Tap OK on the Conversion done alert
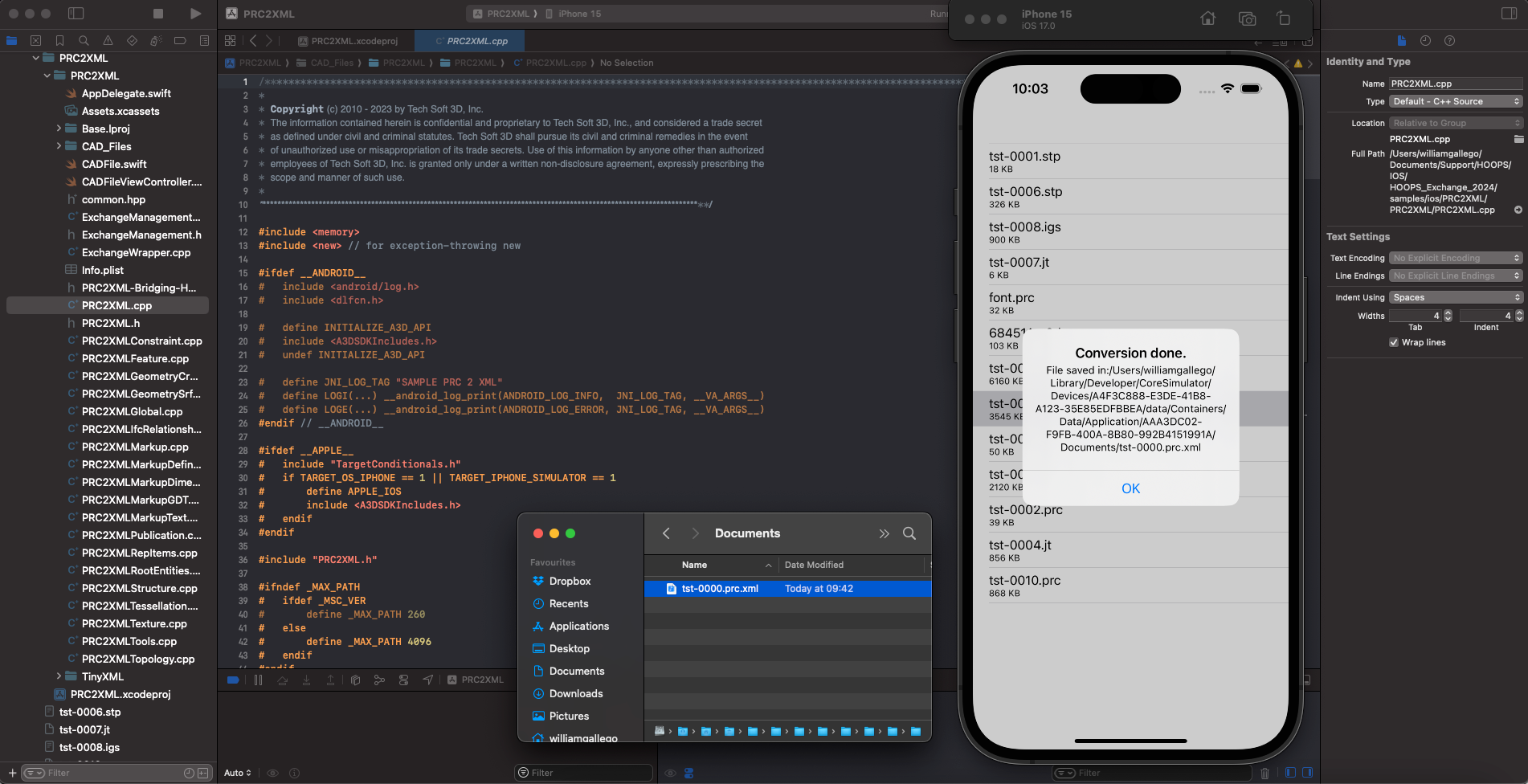1528x784 pixels. (x=1130, y=488)
